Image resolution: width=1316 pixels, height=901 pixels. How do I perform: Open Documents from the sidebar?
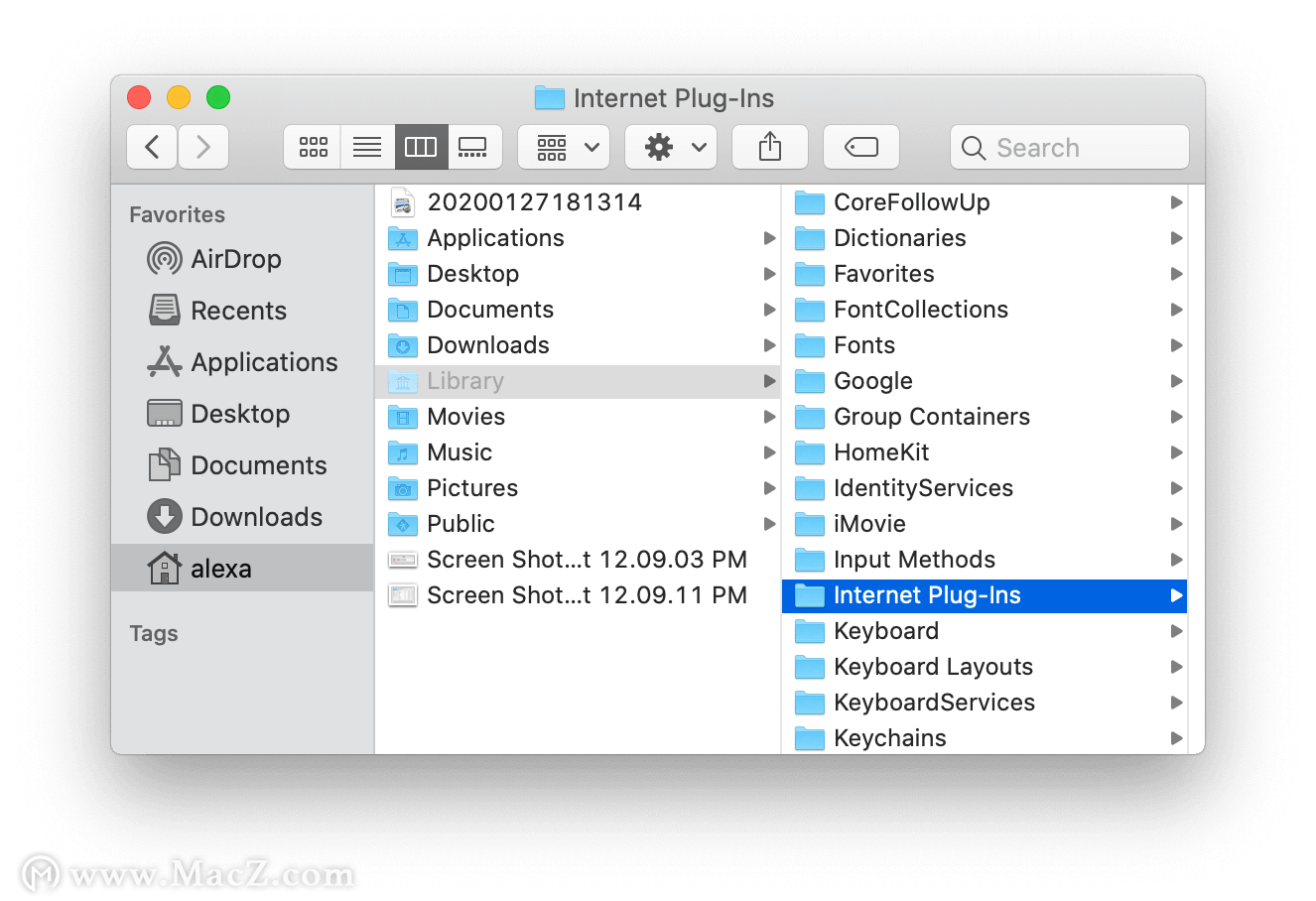coord(242,465)
